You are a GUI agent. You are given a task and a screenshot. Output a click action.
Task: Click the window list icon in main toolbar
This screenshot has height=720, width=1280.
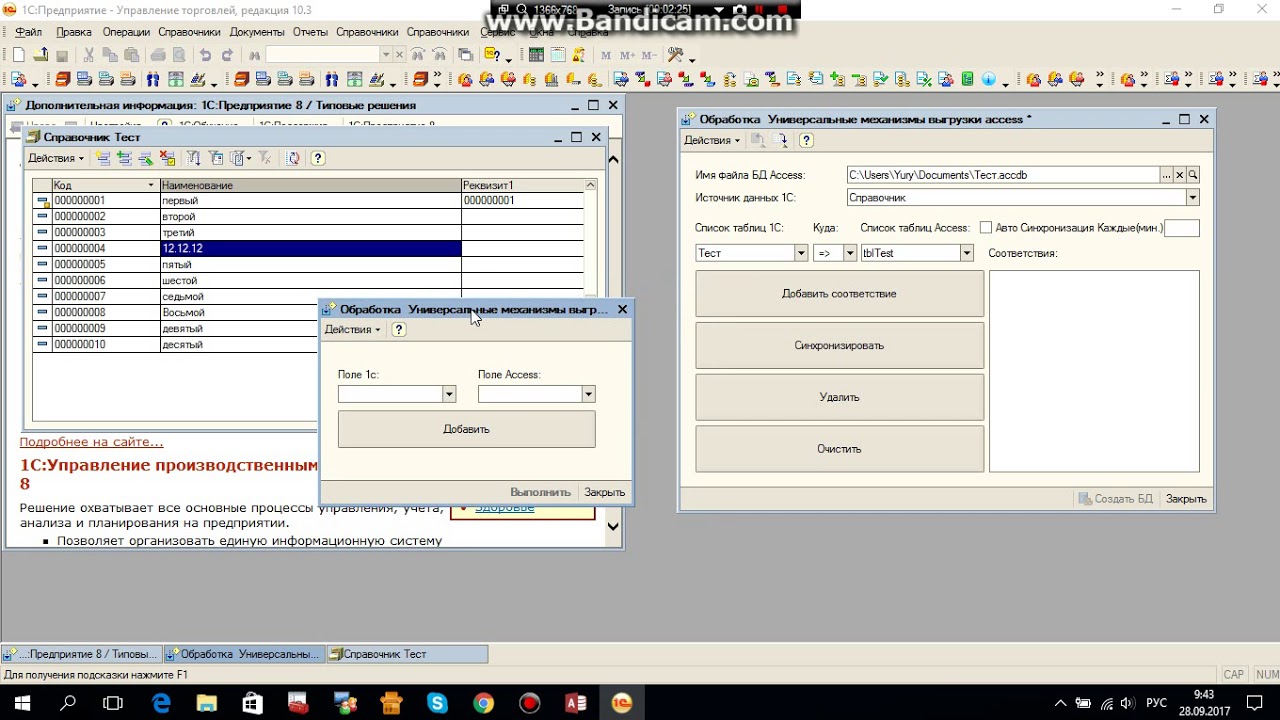coord(465,55)
